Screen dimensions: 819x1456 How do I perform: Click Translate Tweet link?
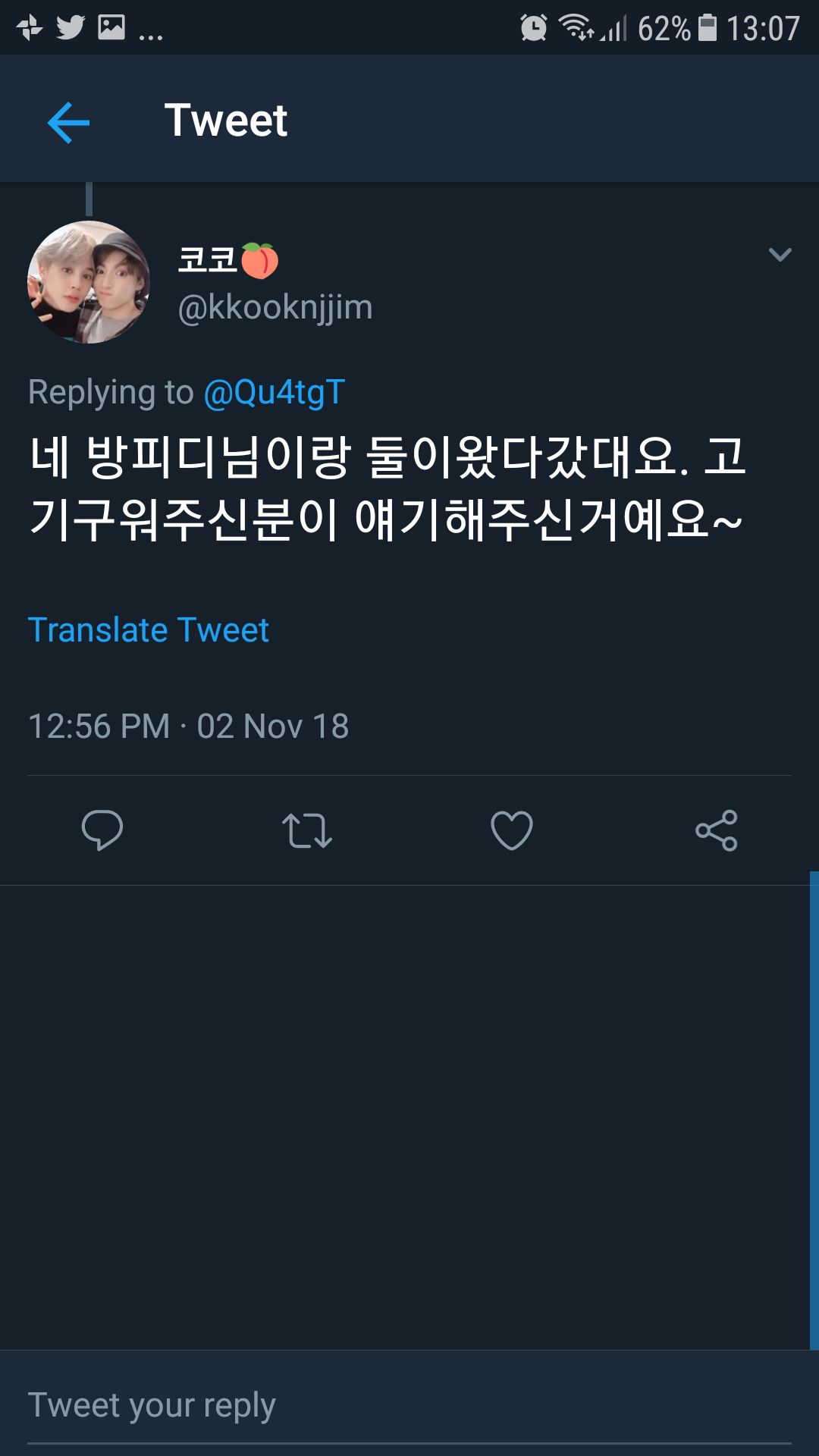pos(149,630)
